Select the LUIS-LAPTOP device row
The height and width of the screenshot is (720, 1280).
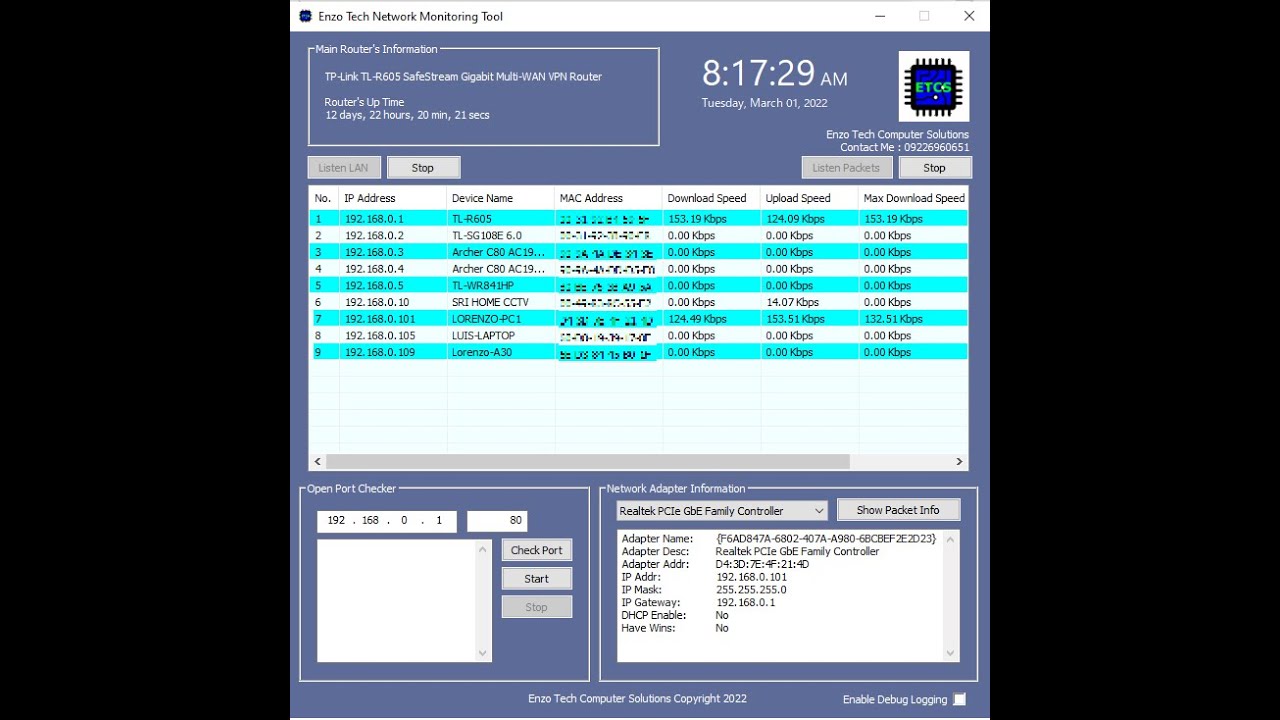tap(638, 336)
